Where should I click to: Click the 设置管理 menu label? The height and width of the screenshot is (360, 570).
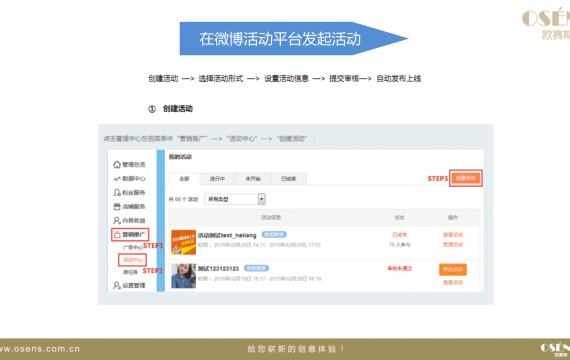click(134, 285)
